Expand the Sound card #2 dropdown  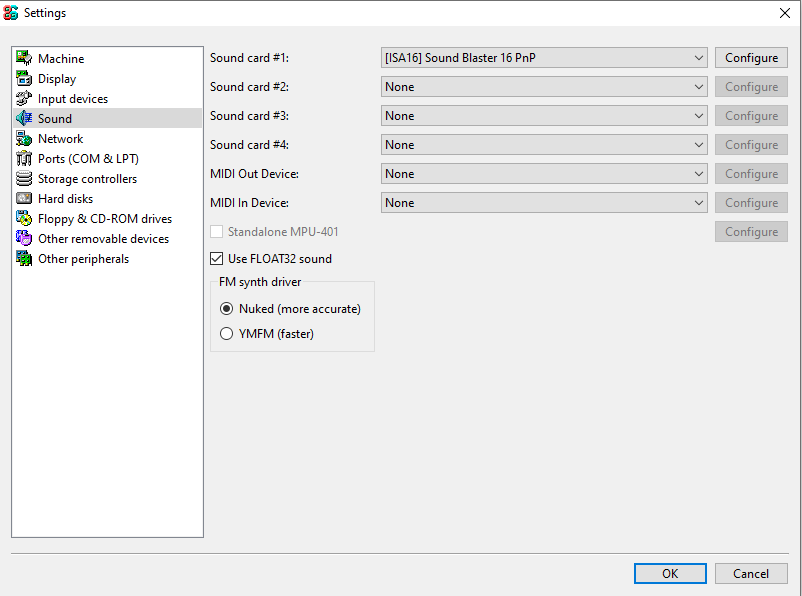pyautogui.click(x=544, y=87)
